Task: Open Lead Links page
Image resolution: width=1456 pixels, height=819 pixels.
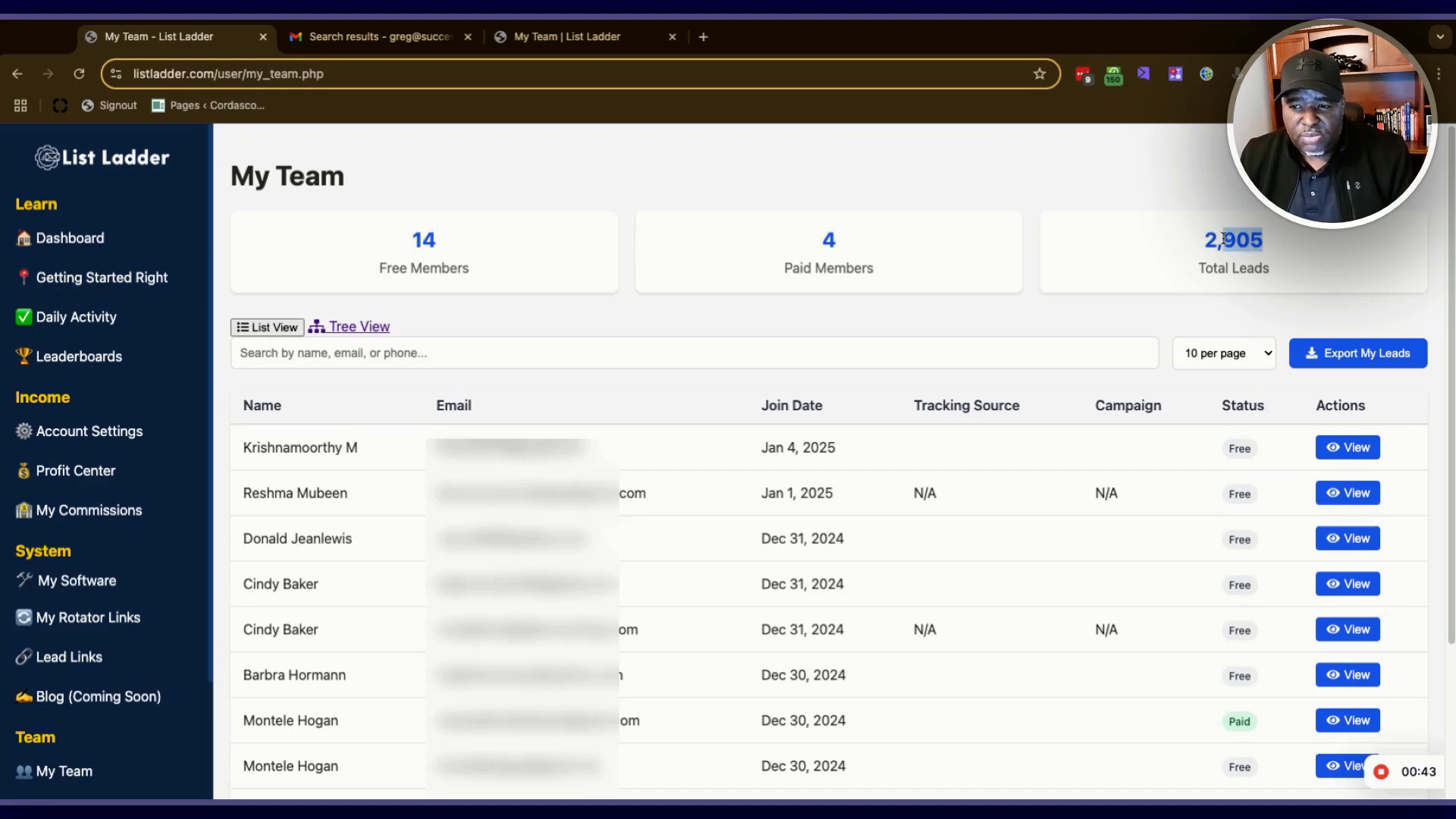Action: (59, 657)
